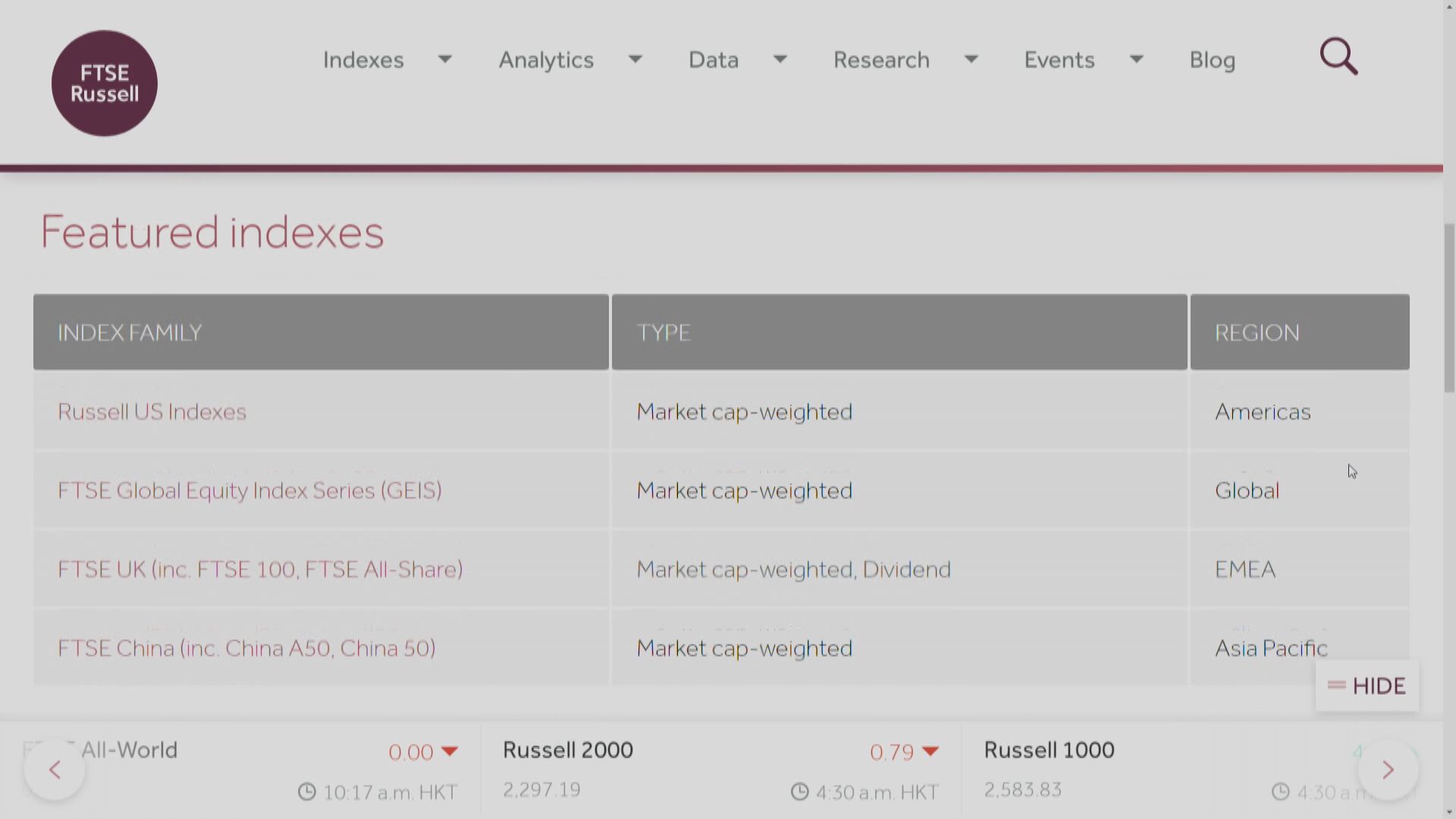Open FTSE Global Equity Index Series link
Viewport: 1456px width, 819px height.
[249, 491]
